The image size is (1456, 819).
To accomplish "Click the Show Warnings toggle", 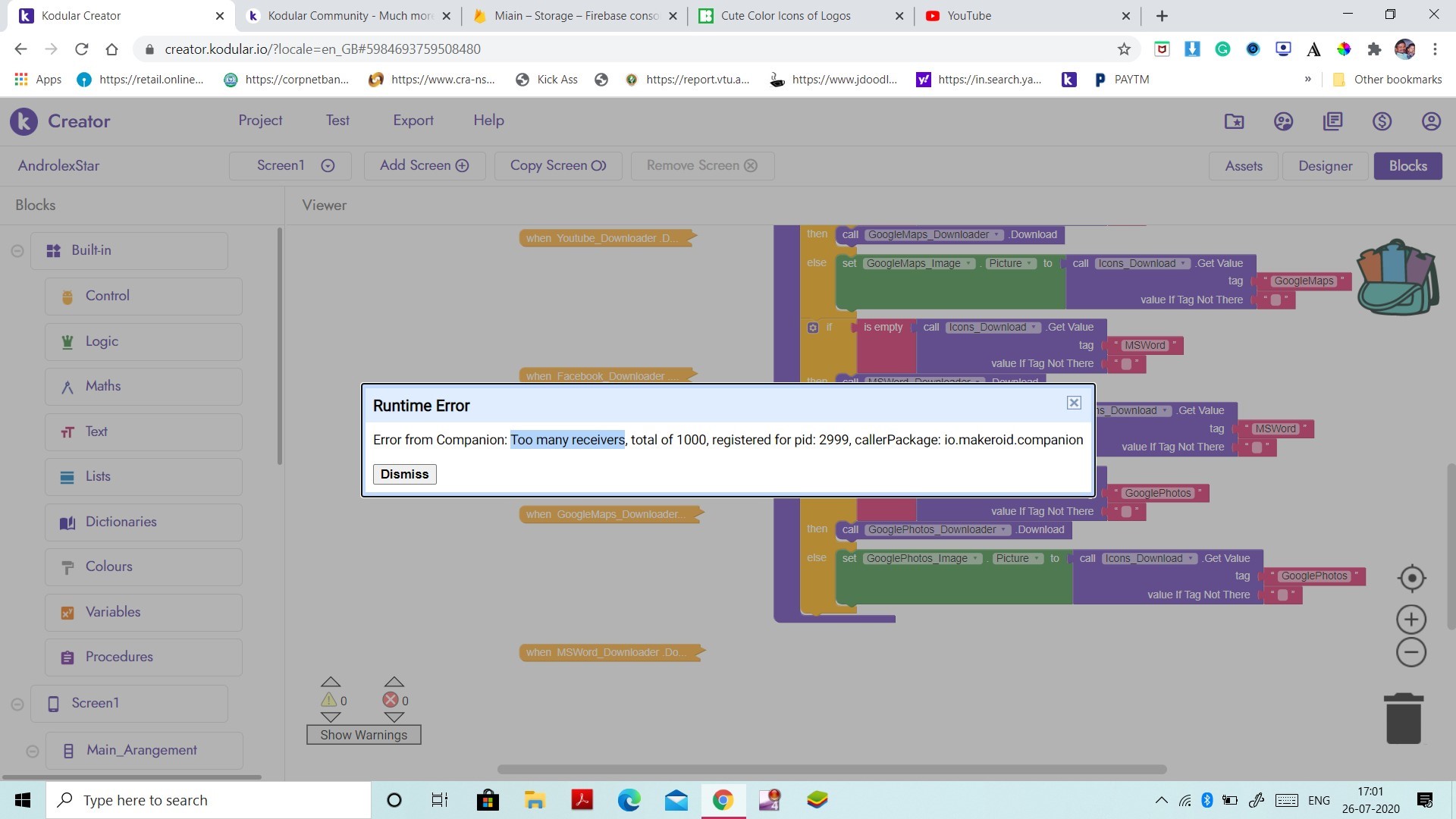I will point(363,734).
